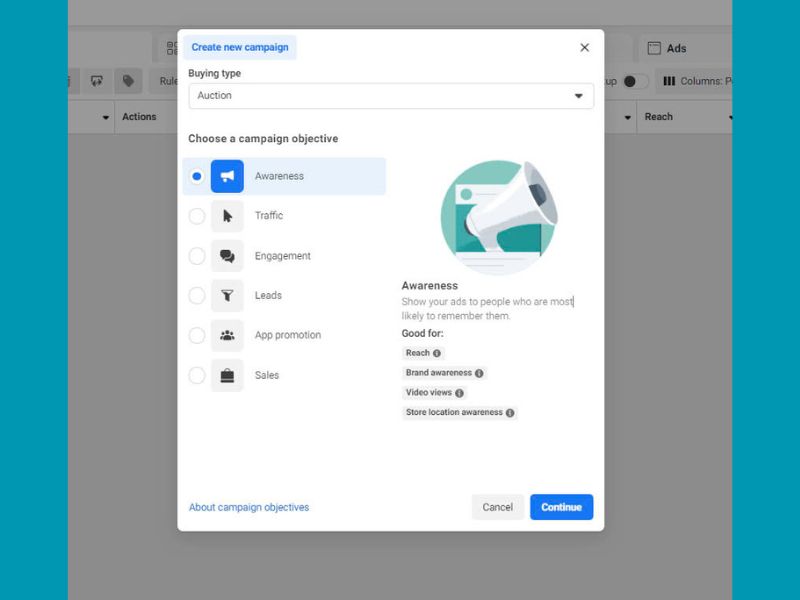This screenshot has width=800, height=600.
Task: Choose the Engagement radio button
Action: pyautogui.click(x=196, y=256)
